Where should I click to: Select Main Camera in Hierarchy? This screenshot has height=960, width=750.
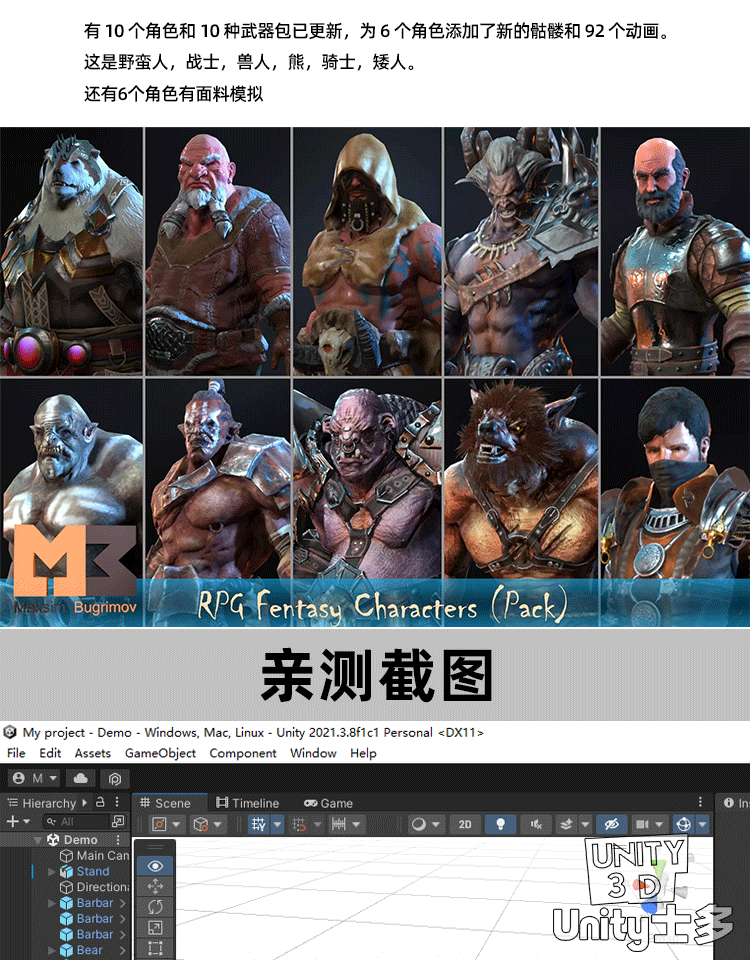coord(94,855)
